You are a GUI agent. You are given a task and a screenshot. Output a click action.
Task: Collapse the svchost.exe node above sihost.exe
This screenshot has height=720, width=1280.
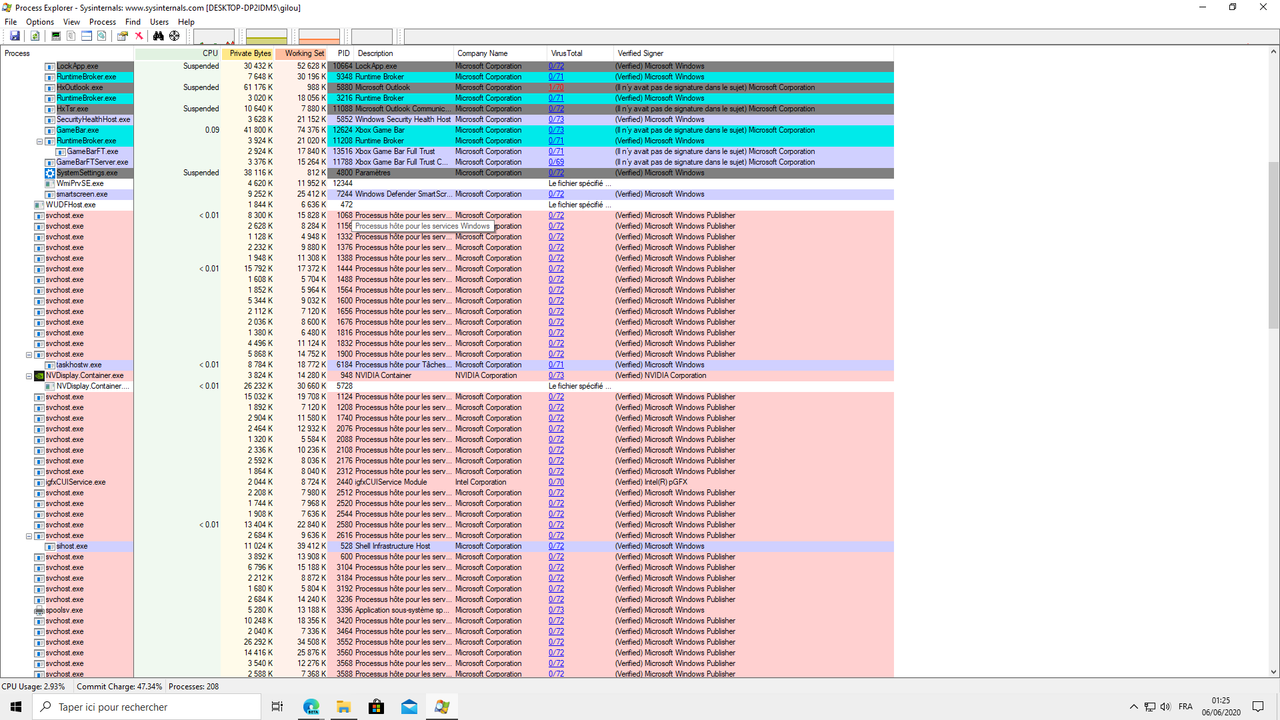[29, 535]
